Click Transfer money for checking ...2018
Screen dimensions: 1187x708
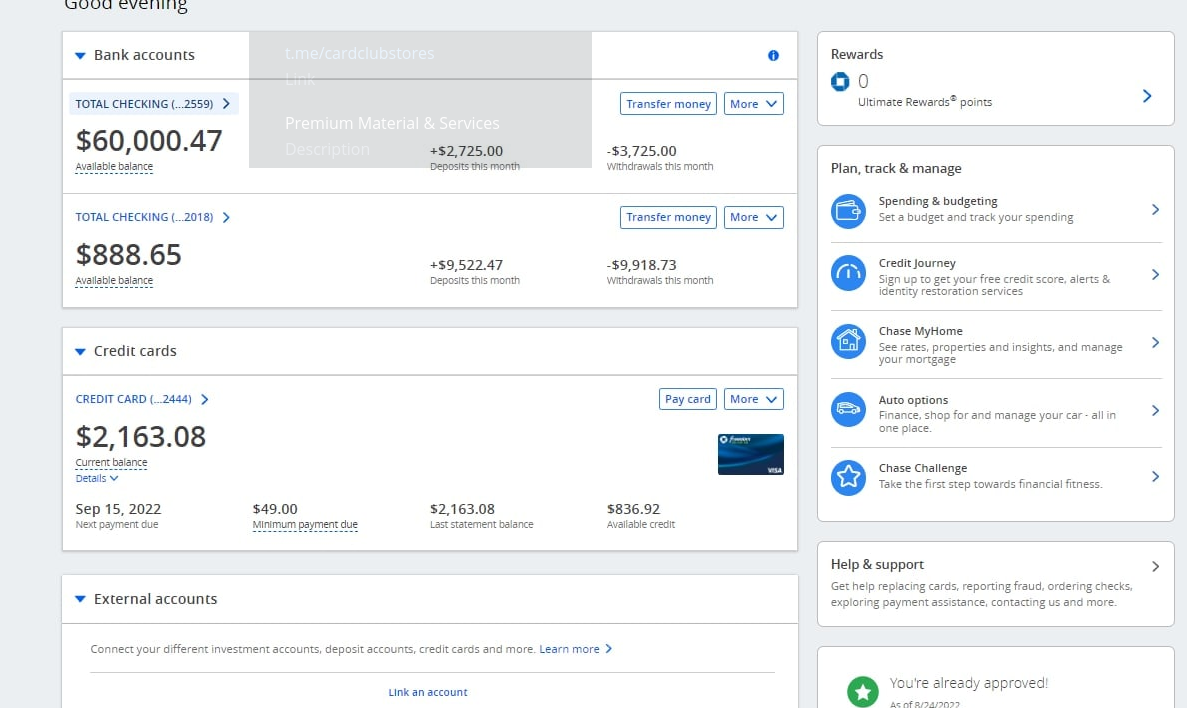(668, 217)
